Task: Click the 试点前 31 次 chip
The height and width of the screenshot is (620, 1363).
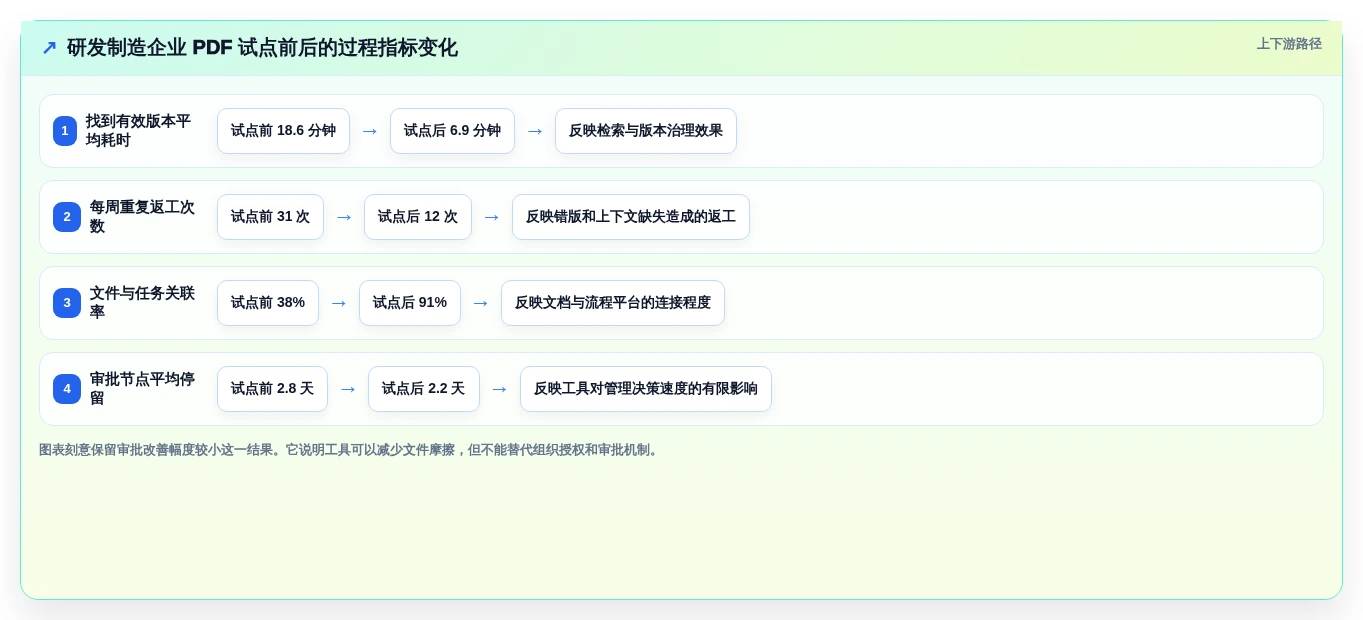Action: 270,217
